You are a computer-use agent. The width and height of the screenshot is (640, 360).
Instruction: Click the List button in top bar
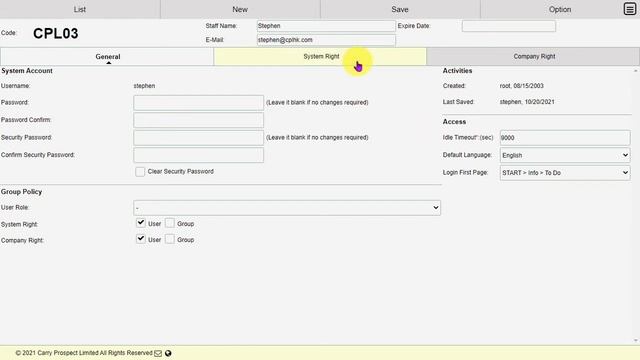80,9
